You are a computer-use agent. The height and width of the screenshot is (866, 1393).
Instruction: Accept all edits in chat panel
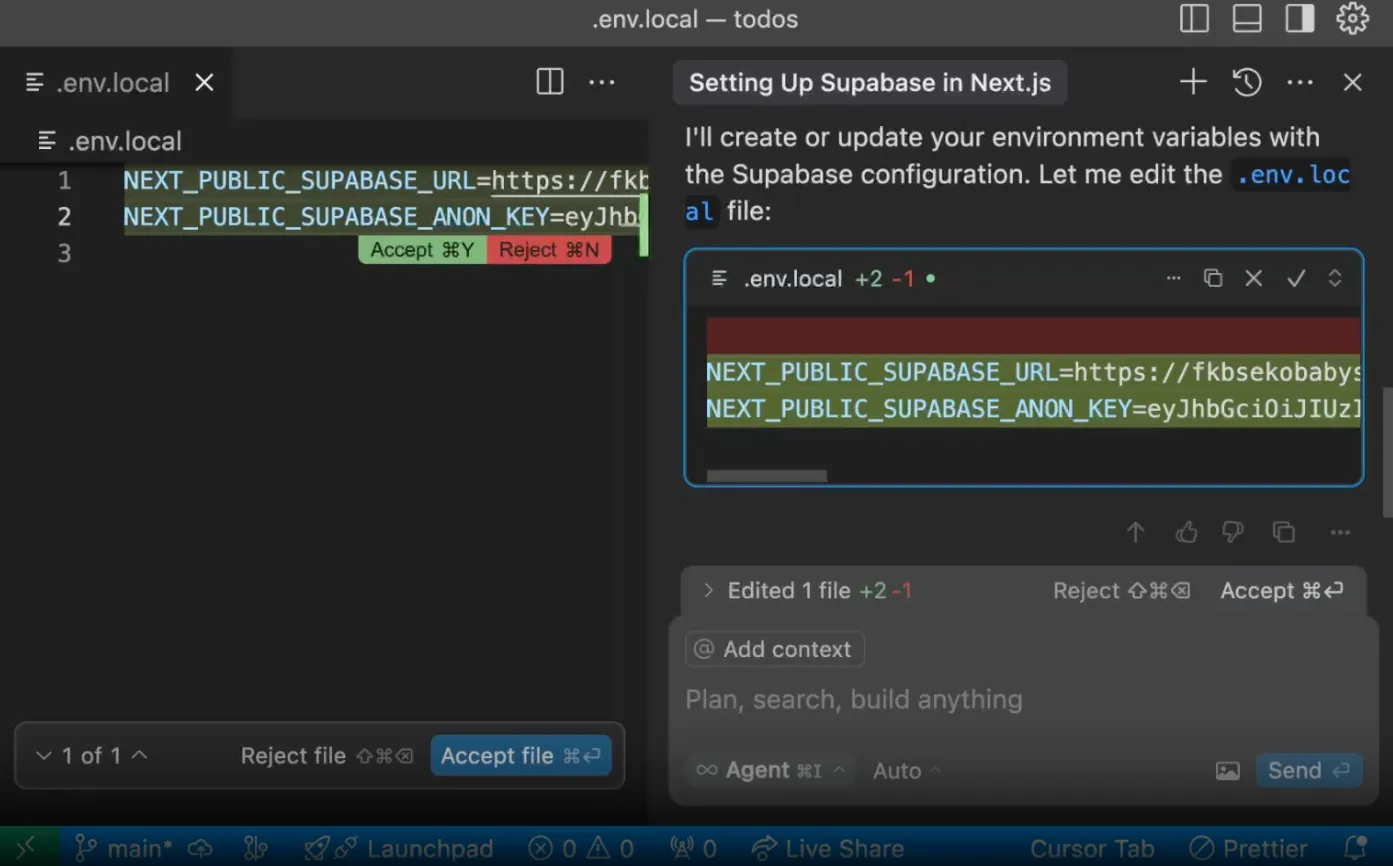click(1282, 591)
